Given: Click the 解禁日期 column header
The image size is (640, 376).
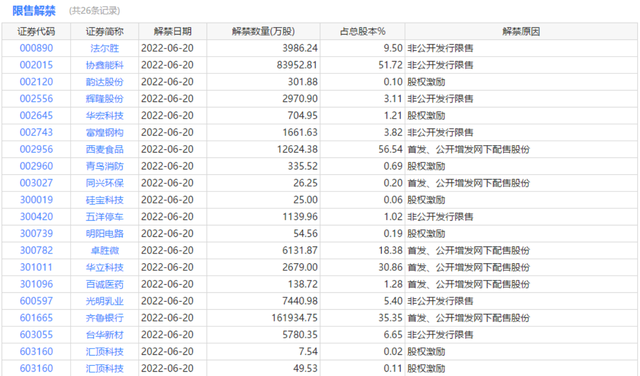Looking at the screenshot, I should click(x=173, y=31).
